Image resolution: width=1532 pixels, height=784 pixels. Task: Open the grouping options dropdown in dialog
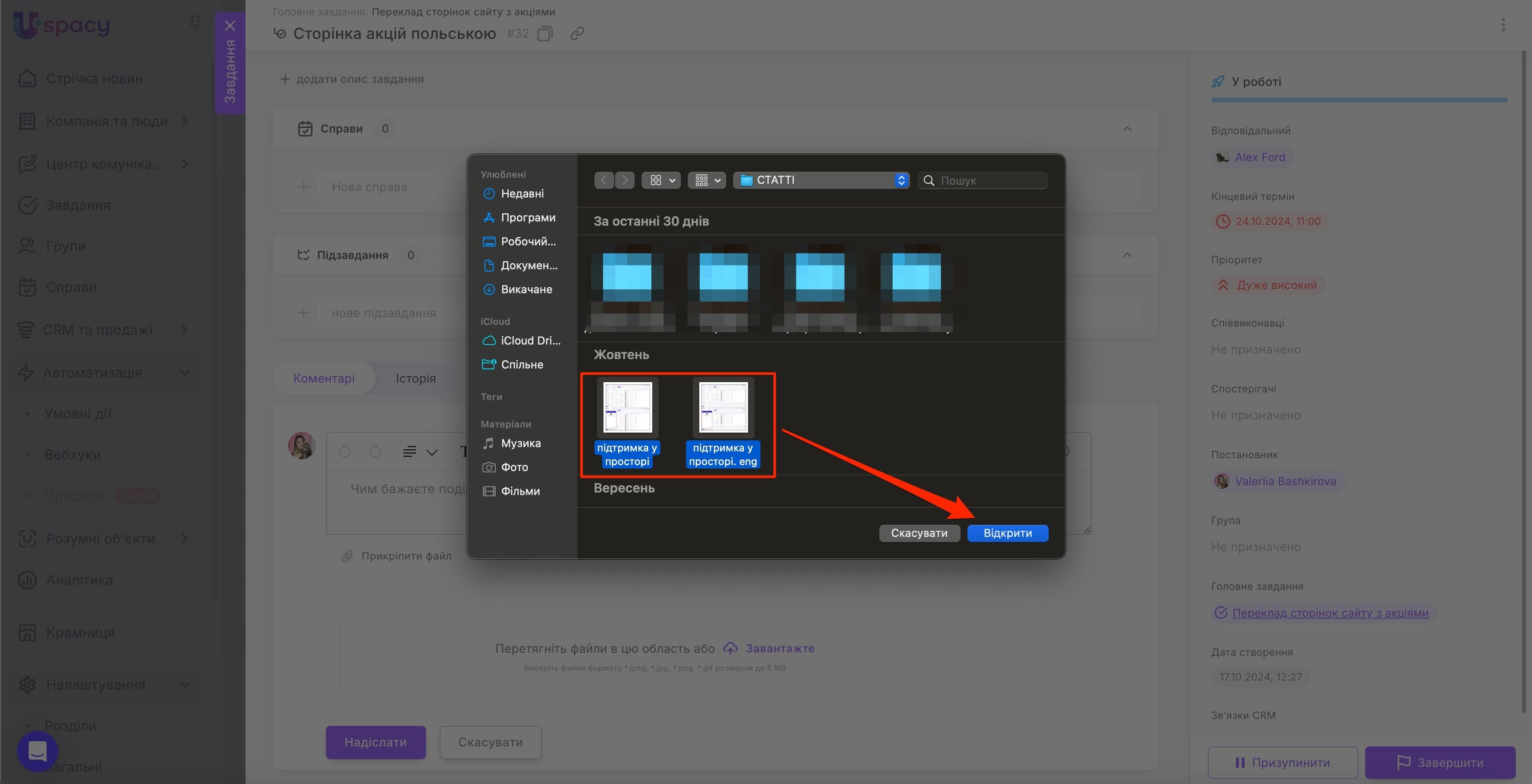[x=707, y=180]
